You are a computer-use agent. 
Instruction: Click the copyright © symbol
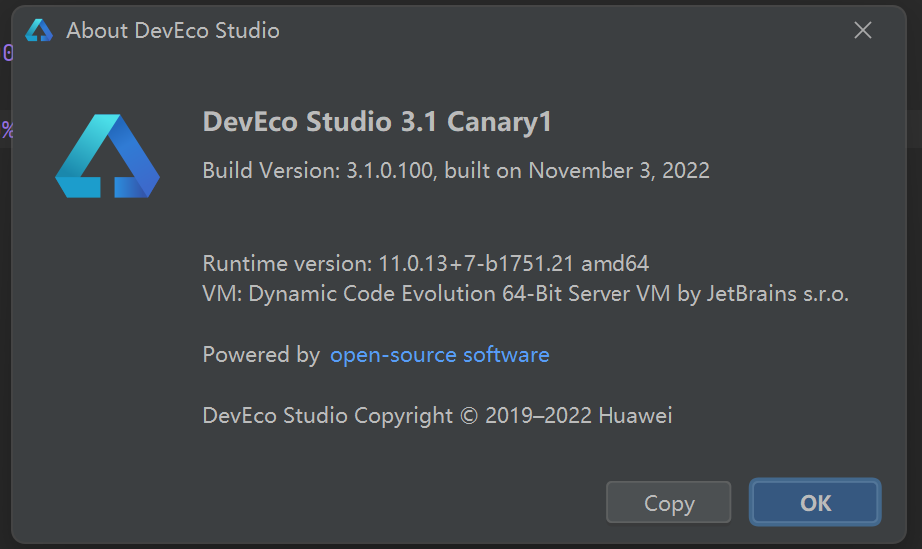(469, 416)
